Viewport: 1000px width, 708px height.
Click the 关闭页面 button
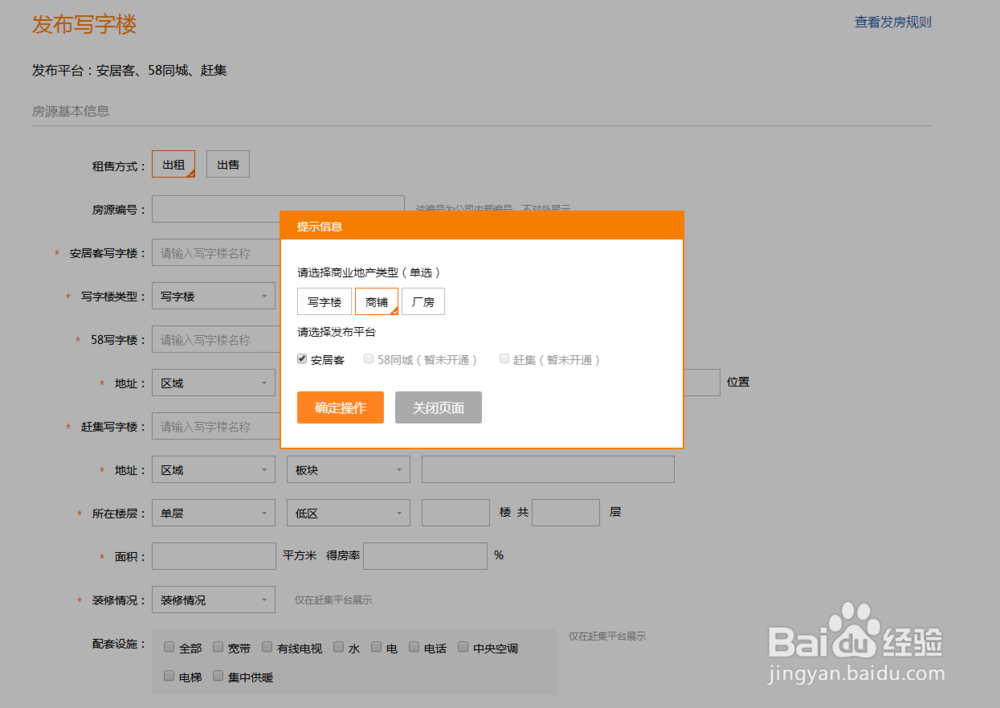coord(438,408)
